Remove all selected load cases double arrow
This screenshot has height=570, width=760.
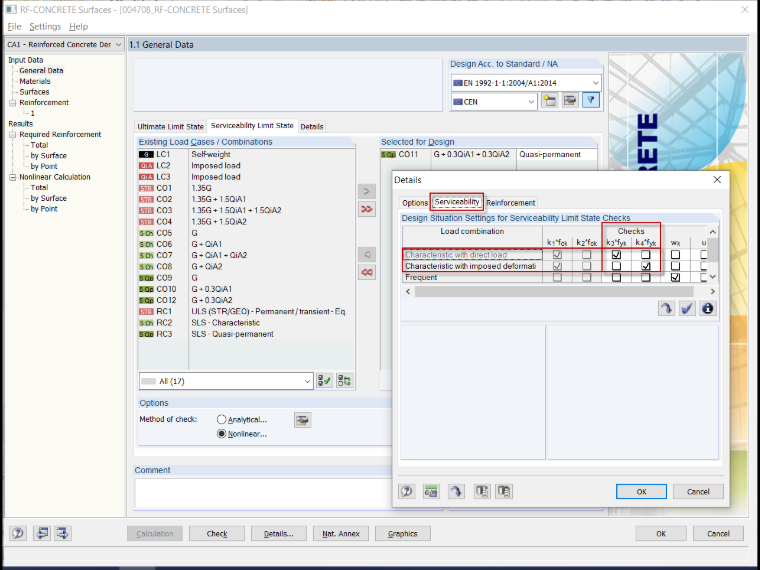pos(367,272)
